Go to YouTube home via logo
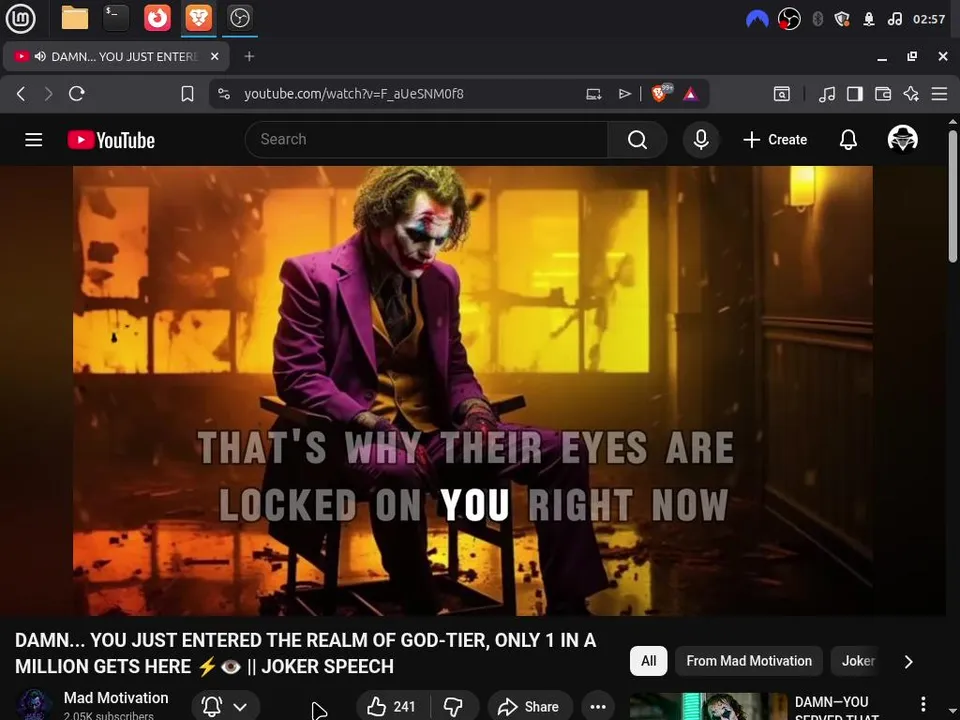Viewport: 960px width, 720px height. point(111,140)
